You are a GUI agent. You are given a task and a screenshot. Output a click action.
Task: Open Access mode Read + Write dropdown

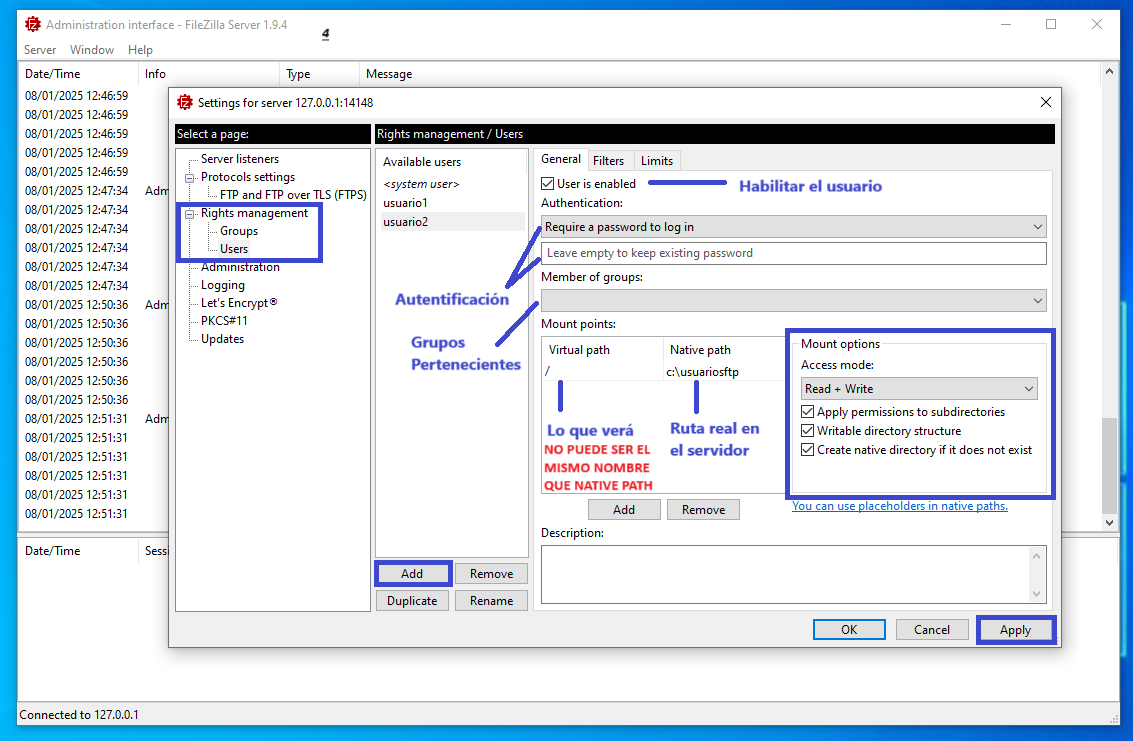coord(919,389)
